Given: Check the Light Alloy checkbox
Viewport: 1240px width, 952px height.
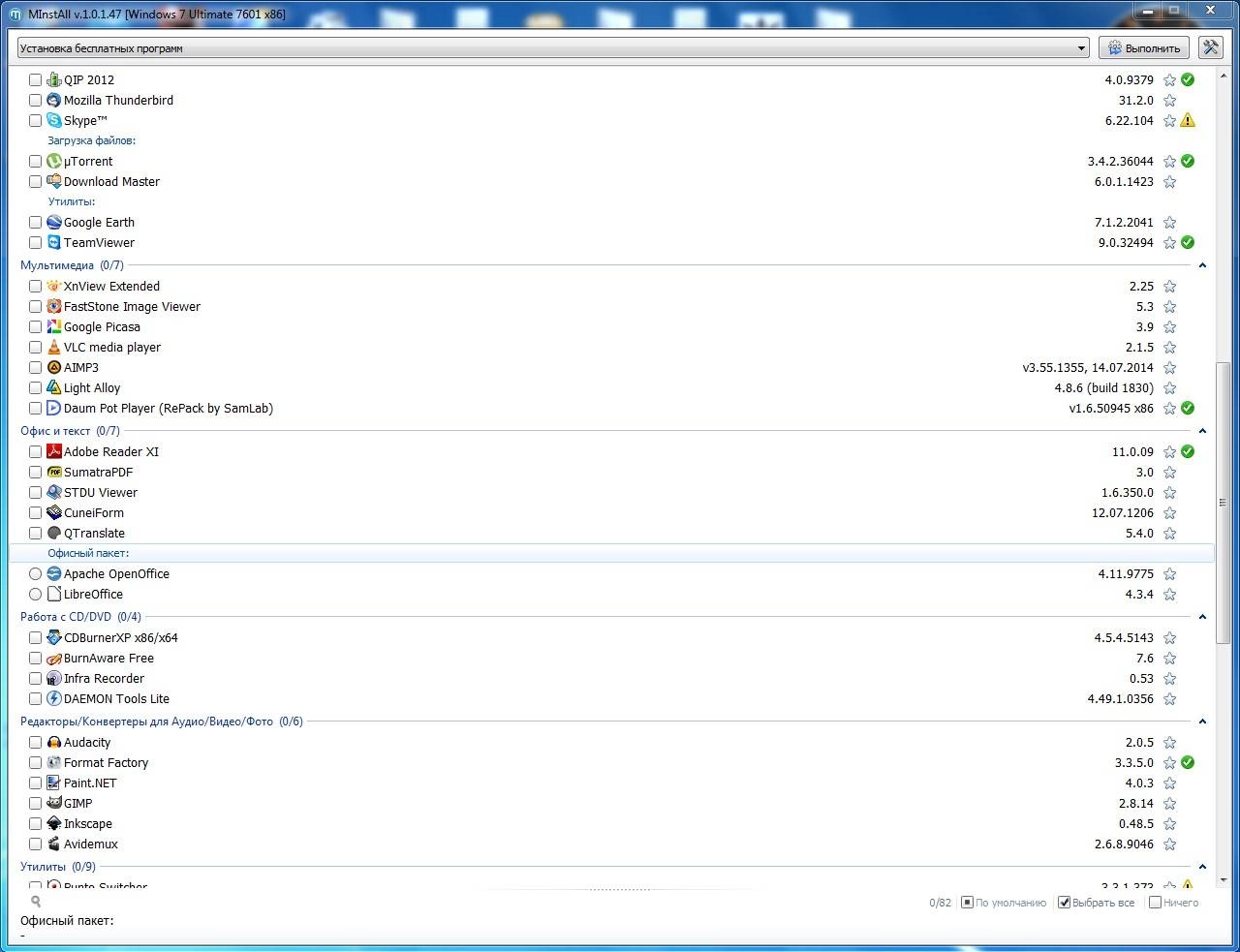Looking at the screenshot, I should tap(35, 387).
